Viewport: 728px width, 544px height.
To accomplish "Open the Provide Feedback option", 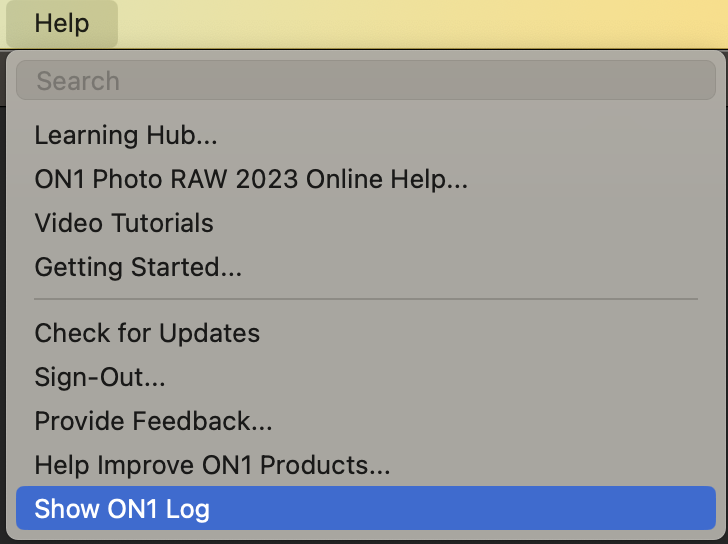I will tap(153, 421).
